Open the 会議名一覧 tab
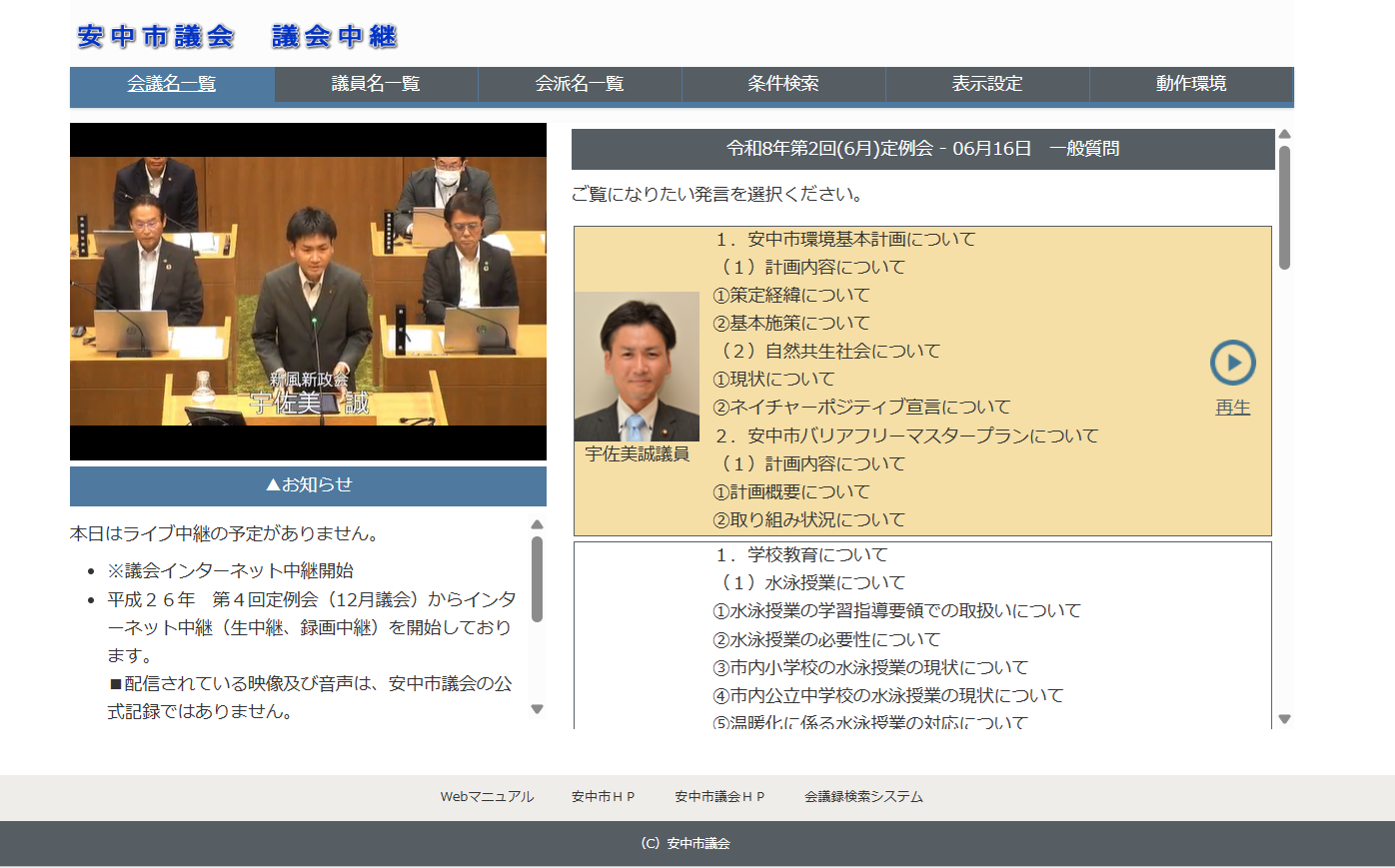This screenshot has width=1395, height=868. 172,84
